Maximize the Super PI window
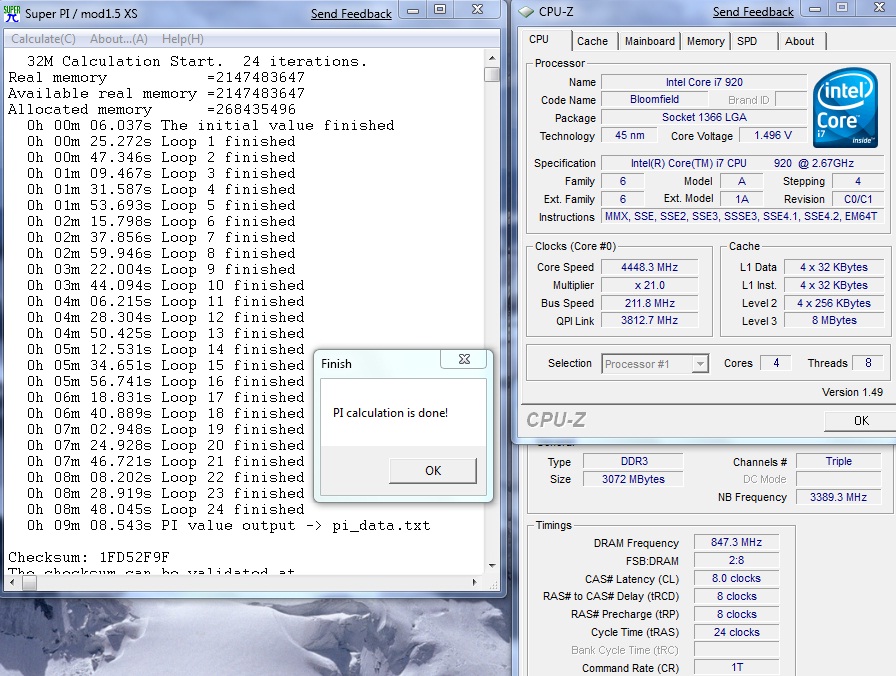896x676 pixels. [440, 10]
